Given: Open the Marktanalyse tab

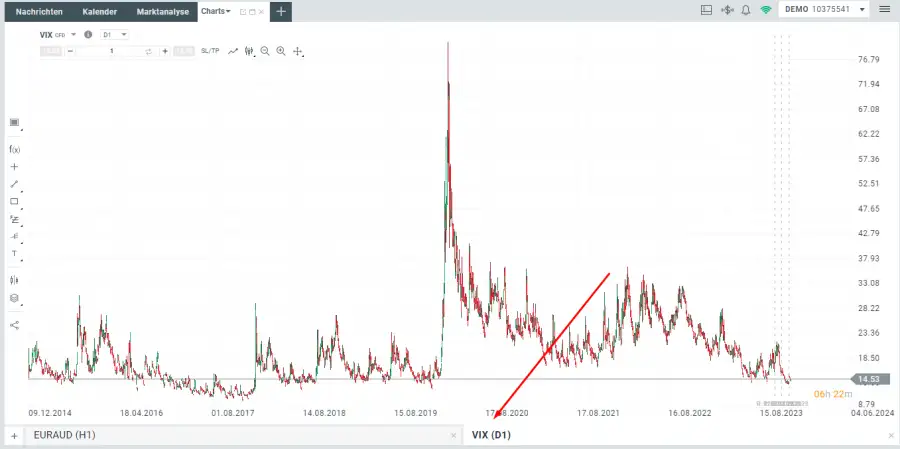Looking at the screenshot, I should click(163, 11).
